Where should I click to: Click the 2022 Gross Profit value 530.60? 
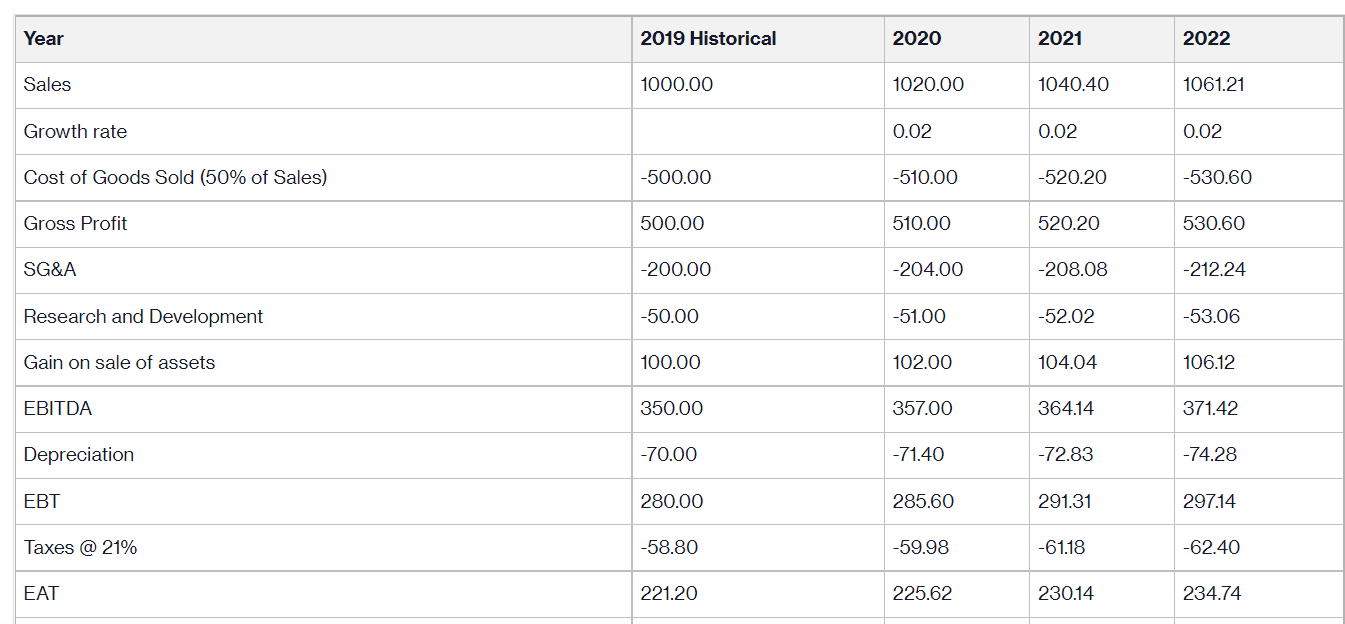[1213, 223]
